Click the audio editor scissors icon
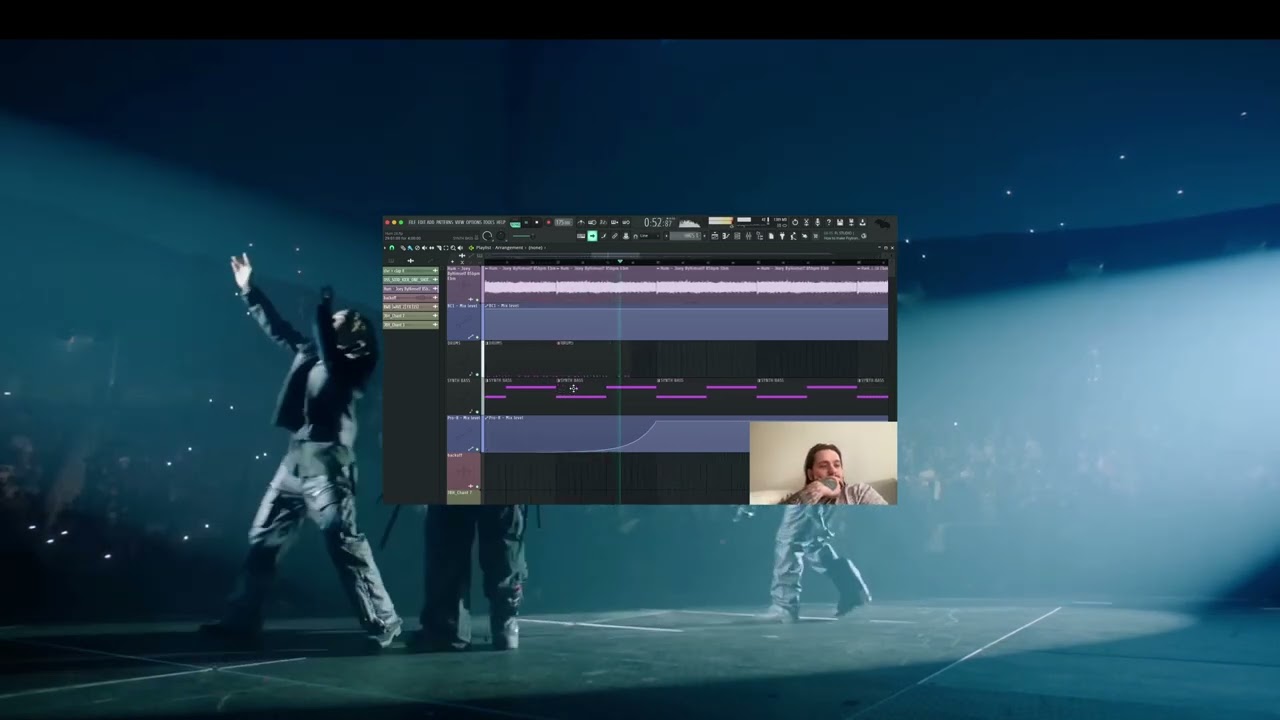 click(x=807, y=222)
